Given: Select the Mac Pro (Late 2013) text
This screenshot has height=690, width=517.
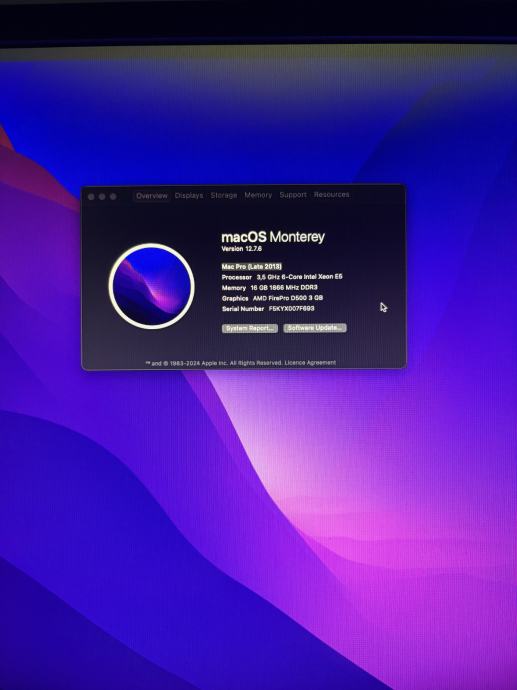Looking at the screenshot, I should (251, 267).
